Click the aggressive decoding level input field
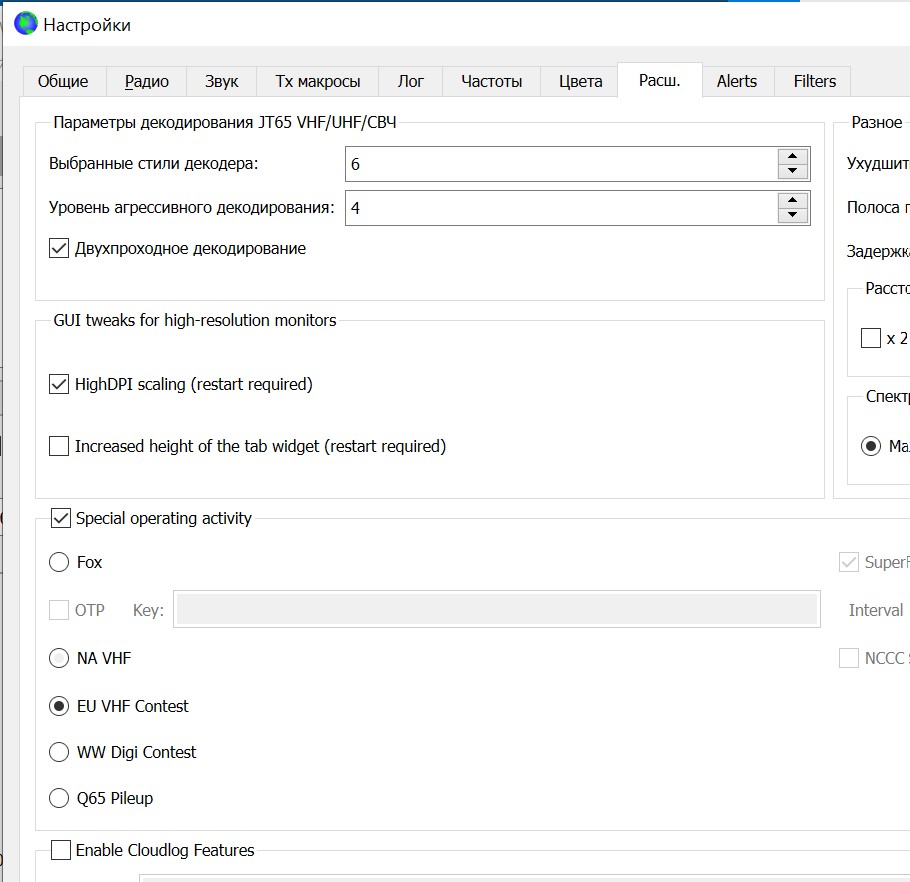This screenshot has height=882, width=910. (x=560, y=208)
